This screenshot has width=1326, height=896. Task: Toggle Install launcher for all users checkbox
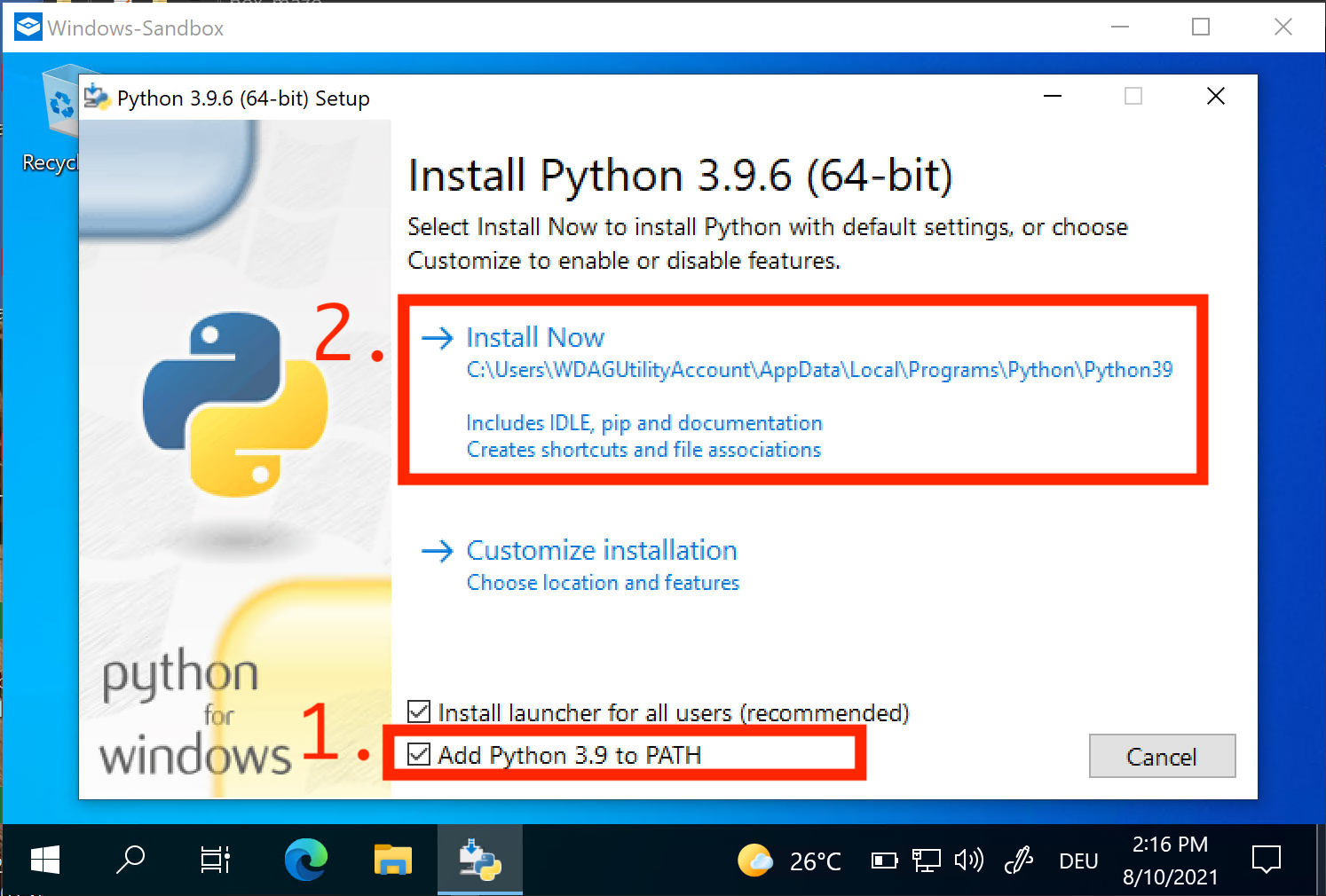click(419, 711)
